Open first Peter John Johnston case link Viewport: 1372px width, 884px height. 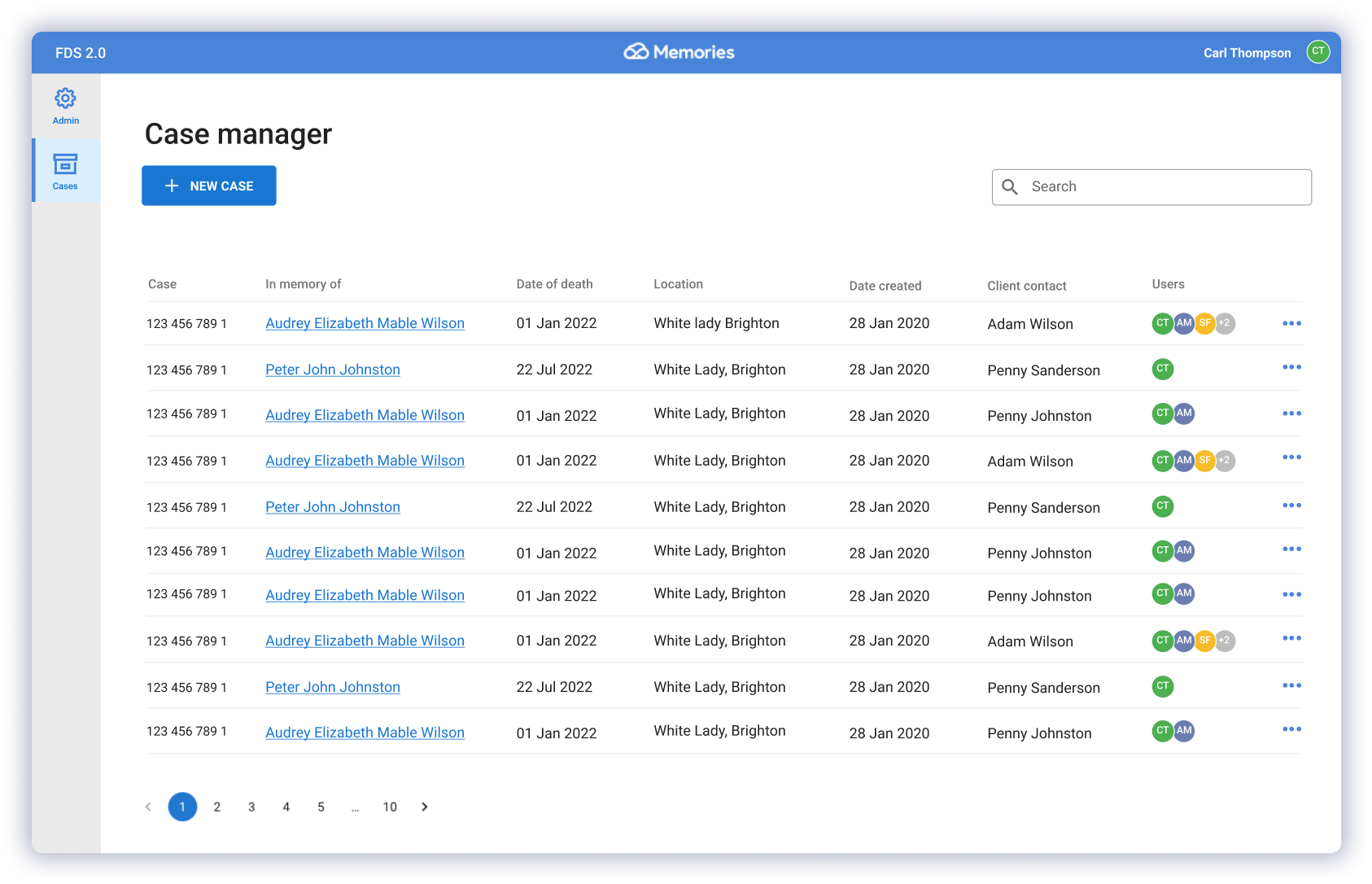(333, 370)
